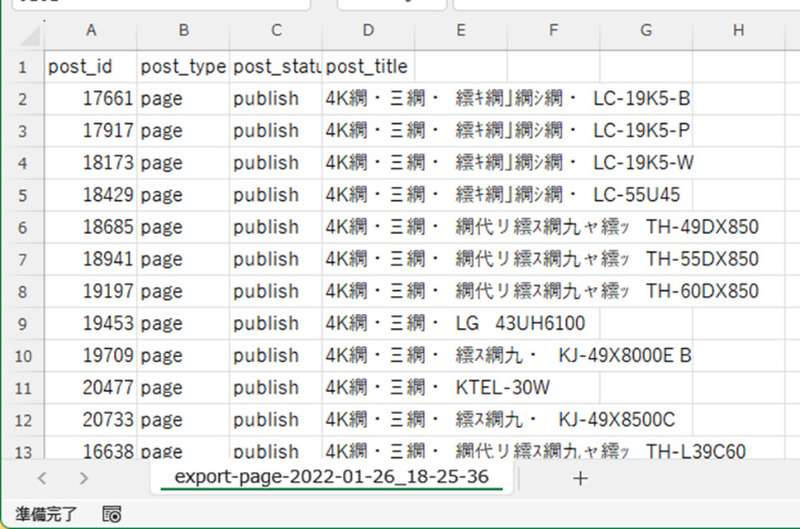The width and height of the screenshot is (800, 529).
Task: Select cell containing 18685
Action: pos(91,227)
